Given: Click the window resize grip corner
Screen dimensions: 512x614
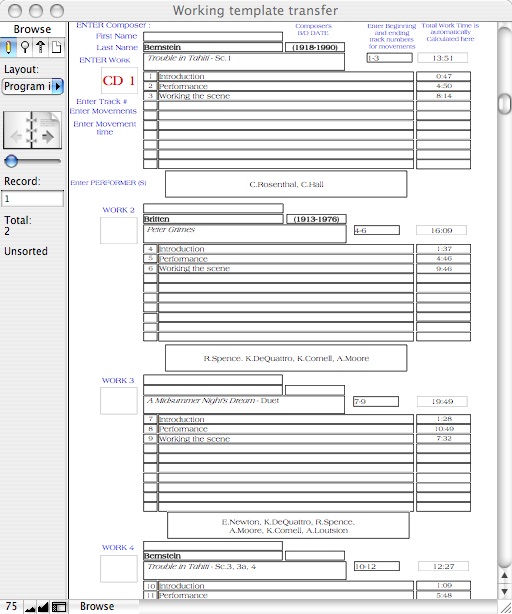Looking at the screenshot, I should pos(505,607).
